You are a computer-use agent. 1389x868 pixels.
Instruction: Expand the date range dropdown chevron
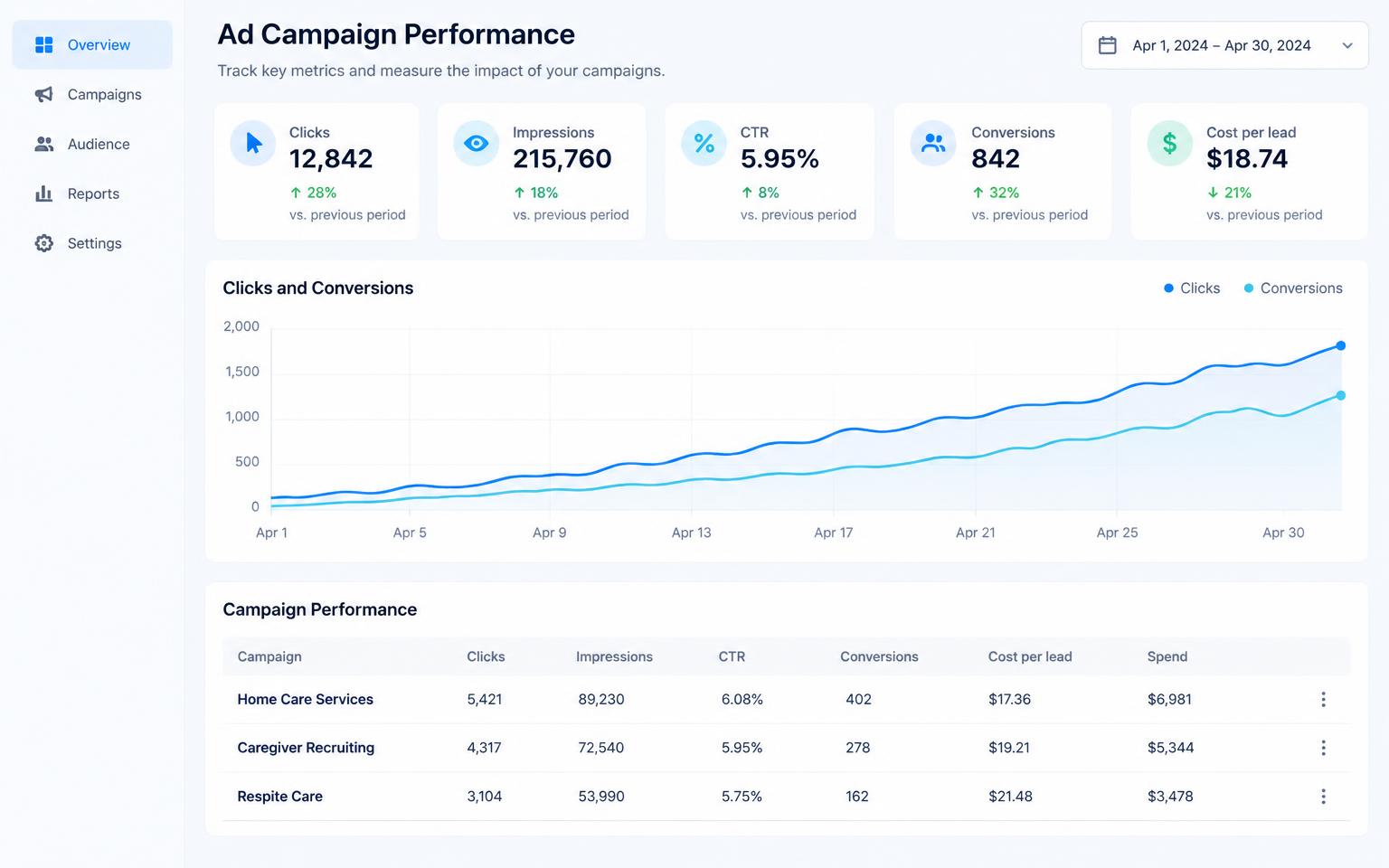point(1347,46)
